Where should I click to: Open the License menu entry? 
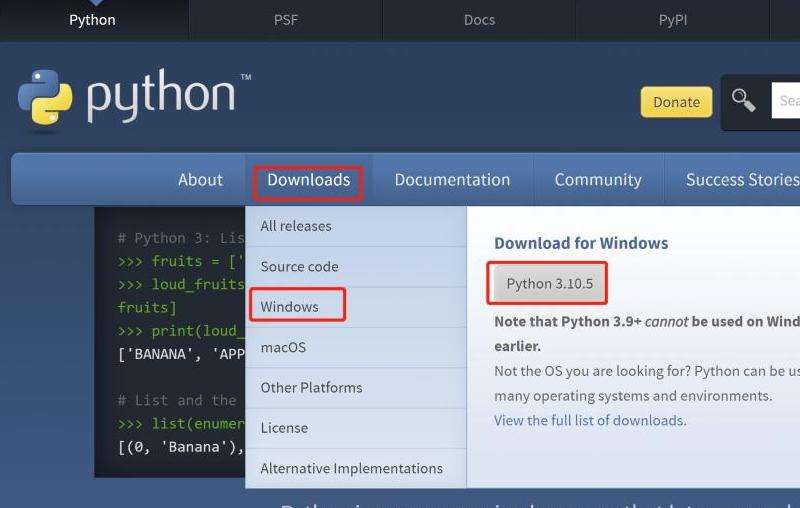356,428
